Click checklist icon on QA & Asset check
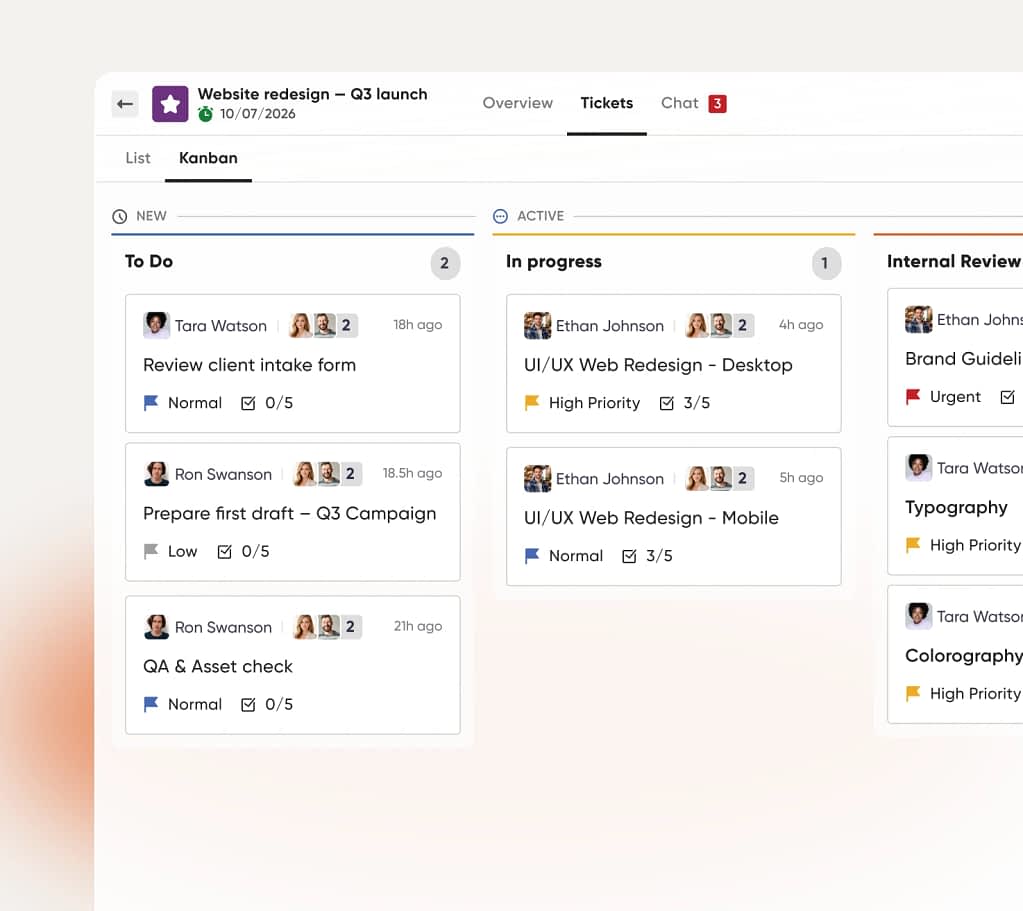Screen dimensions: 1023x911 pyautogui.click(x=248, y=705)
